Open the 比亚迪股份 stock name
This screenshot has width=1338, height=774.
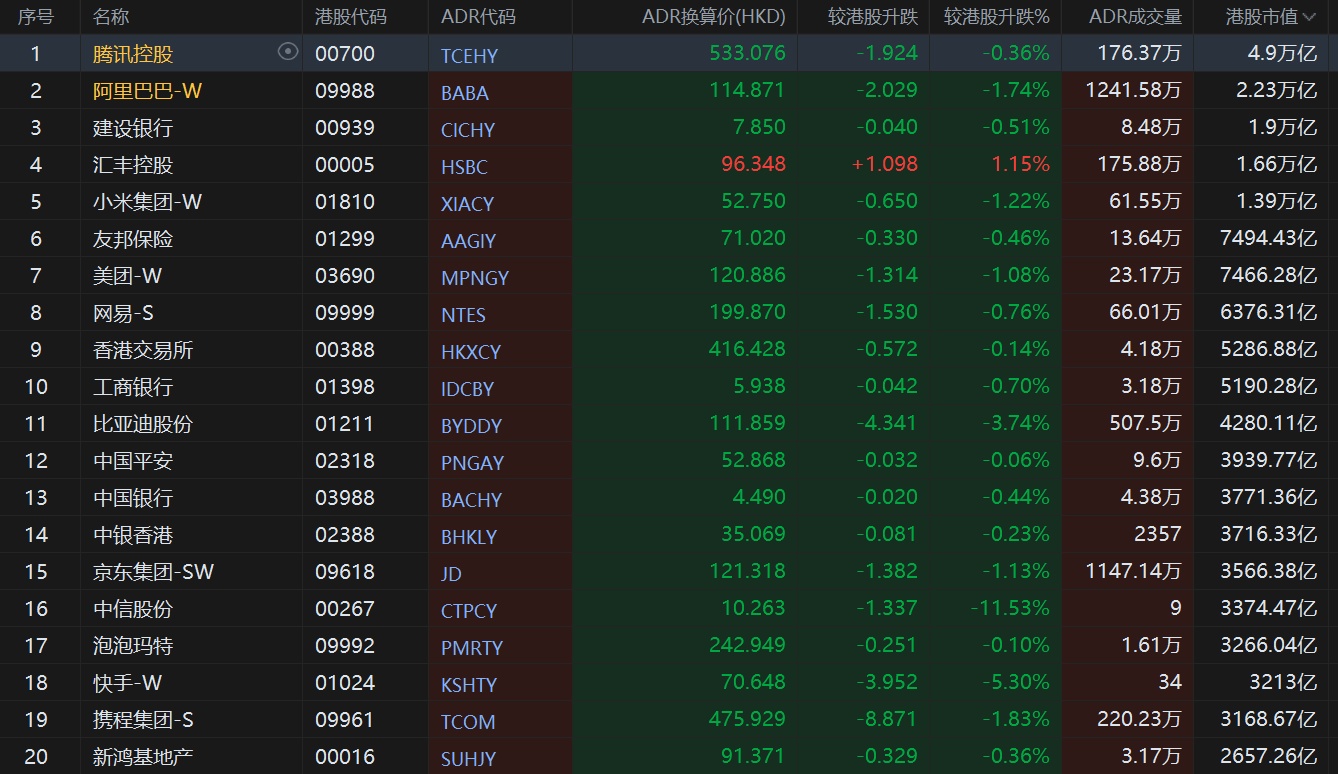142,424
